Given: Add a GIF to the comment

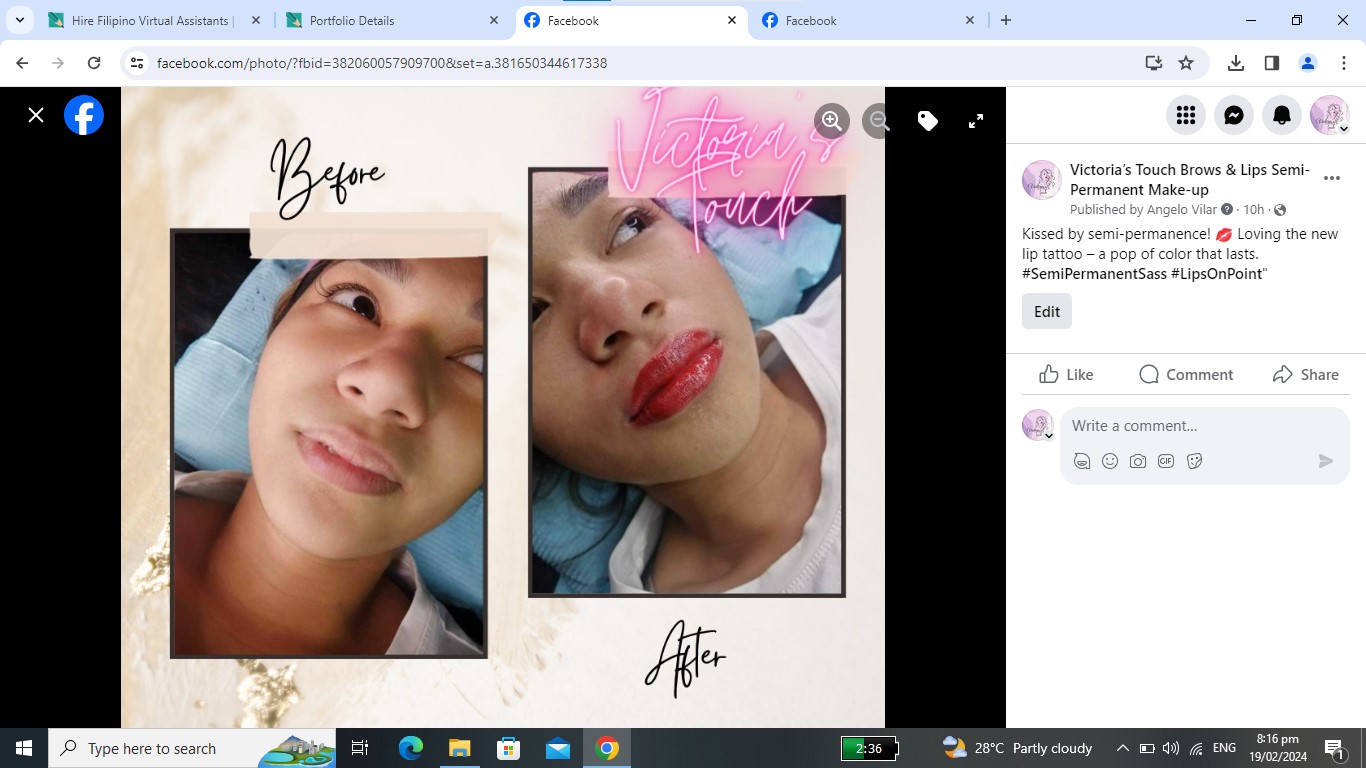Looking at the screenshot, I should pos(1166,461).
